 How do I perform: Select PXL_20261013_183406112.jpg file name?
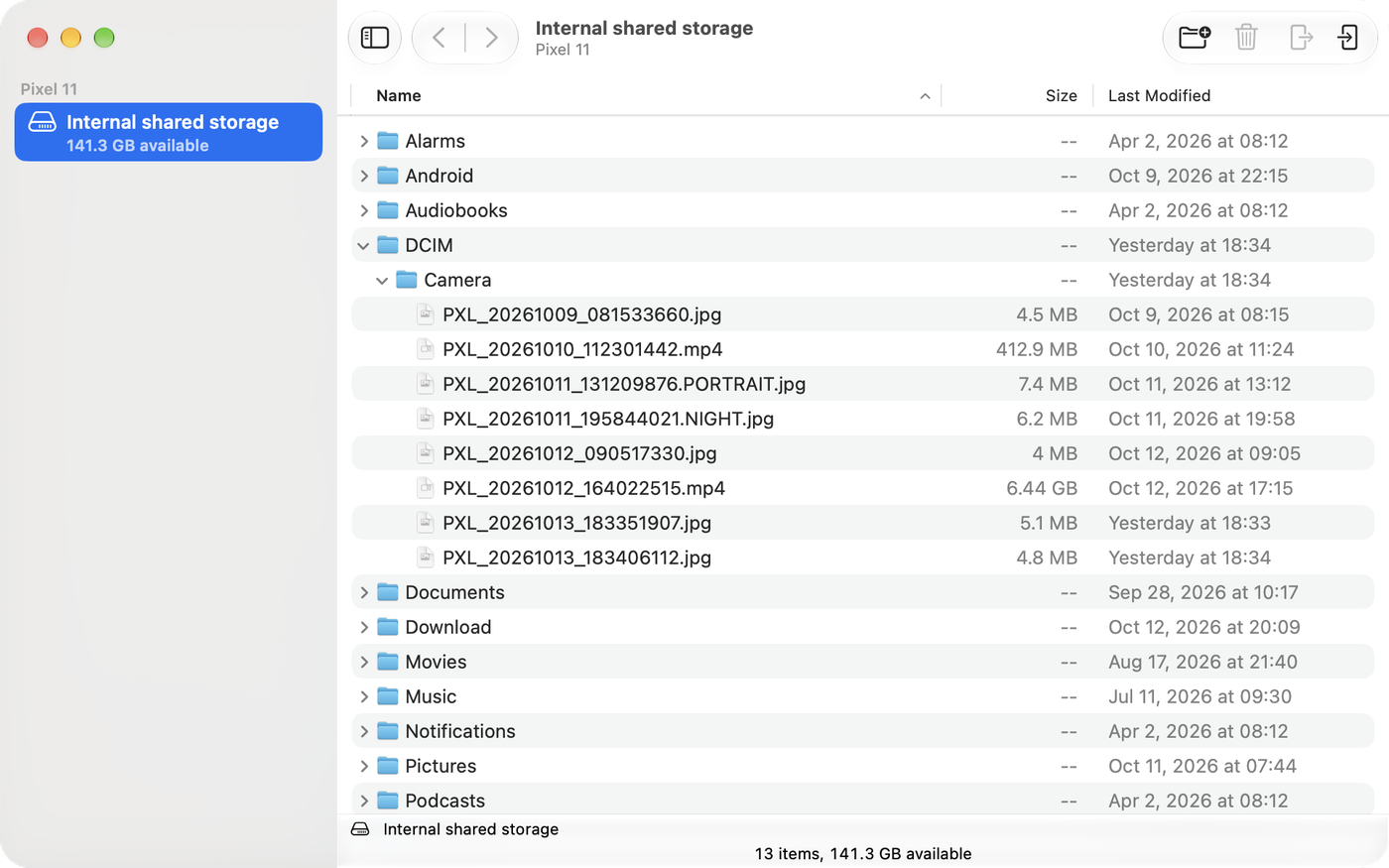pyautogui.click(x=576, y=558)
